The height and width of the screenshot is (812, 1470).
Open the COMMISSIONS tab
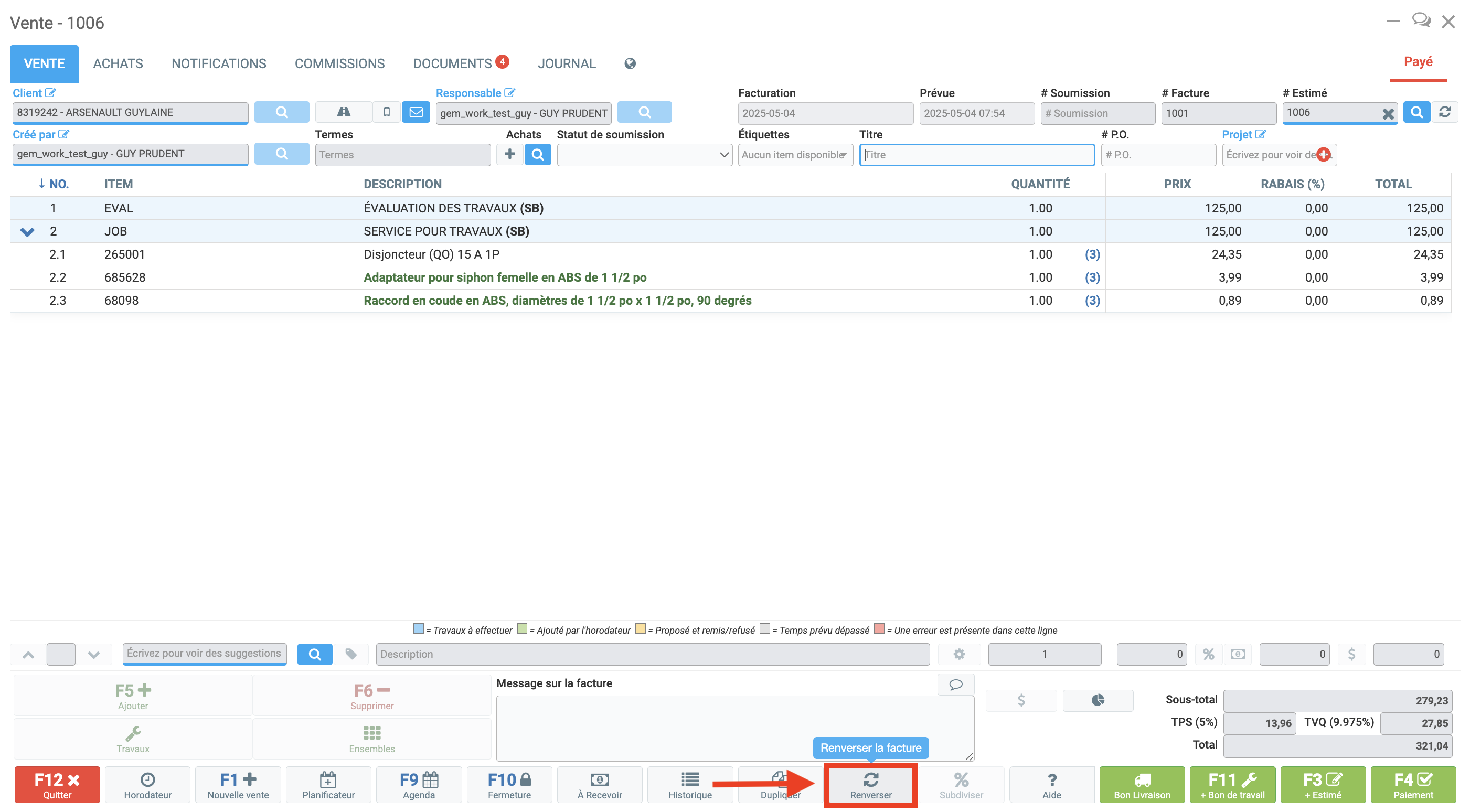(339, 64)
